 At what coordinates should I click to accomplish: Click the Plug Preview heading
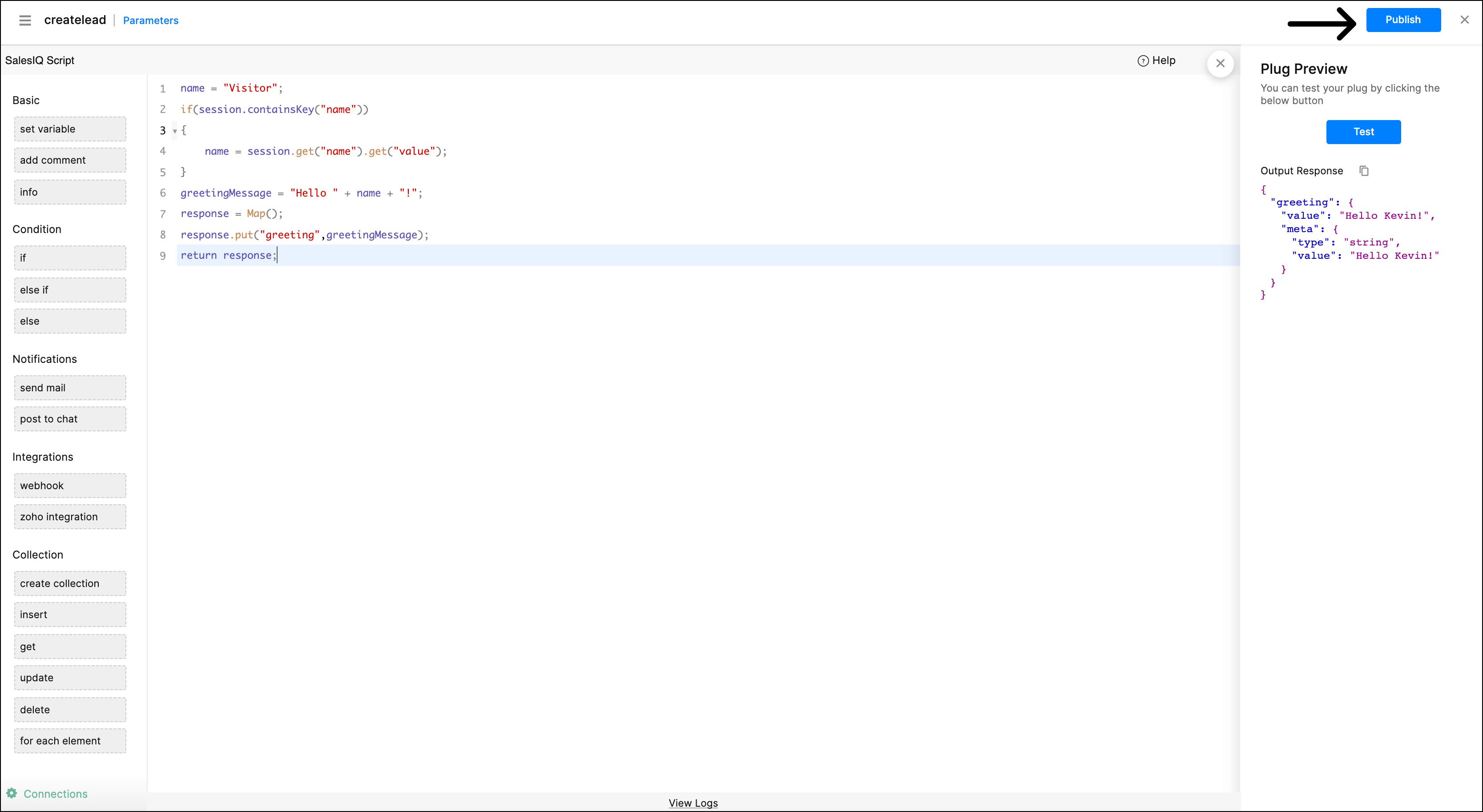(1303, 69)
